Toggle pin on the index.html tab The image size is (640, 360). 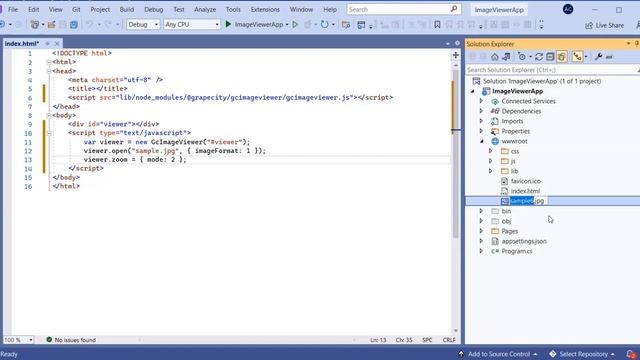(x=47, y=43)
